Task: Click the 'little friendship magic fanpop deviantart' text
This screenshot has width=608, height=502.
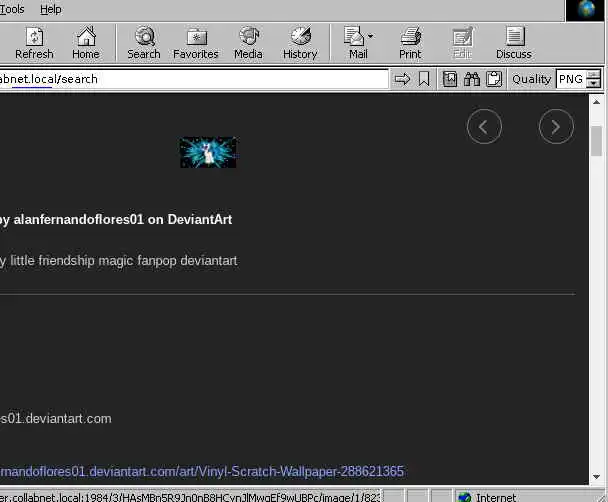Action: [124, 260]
